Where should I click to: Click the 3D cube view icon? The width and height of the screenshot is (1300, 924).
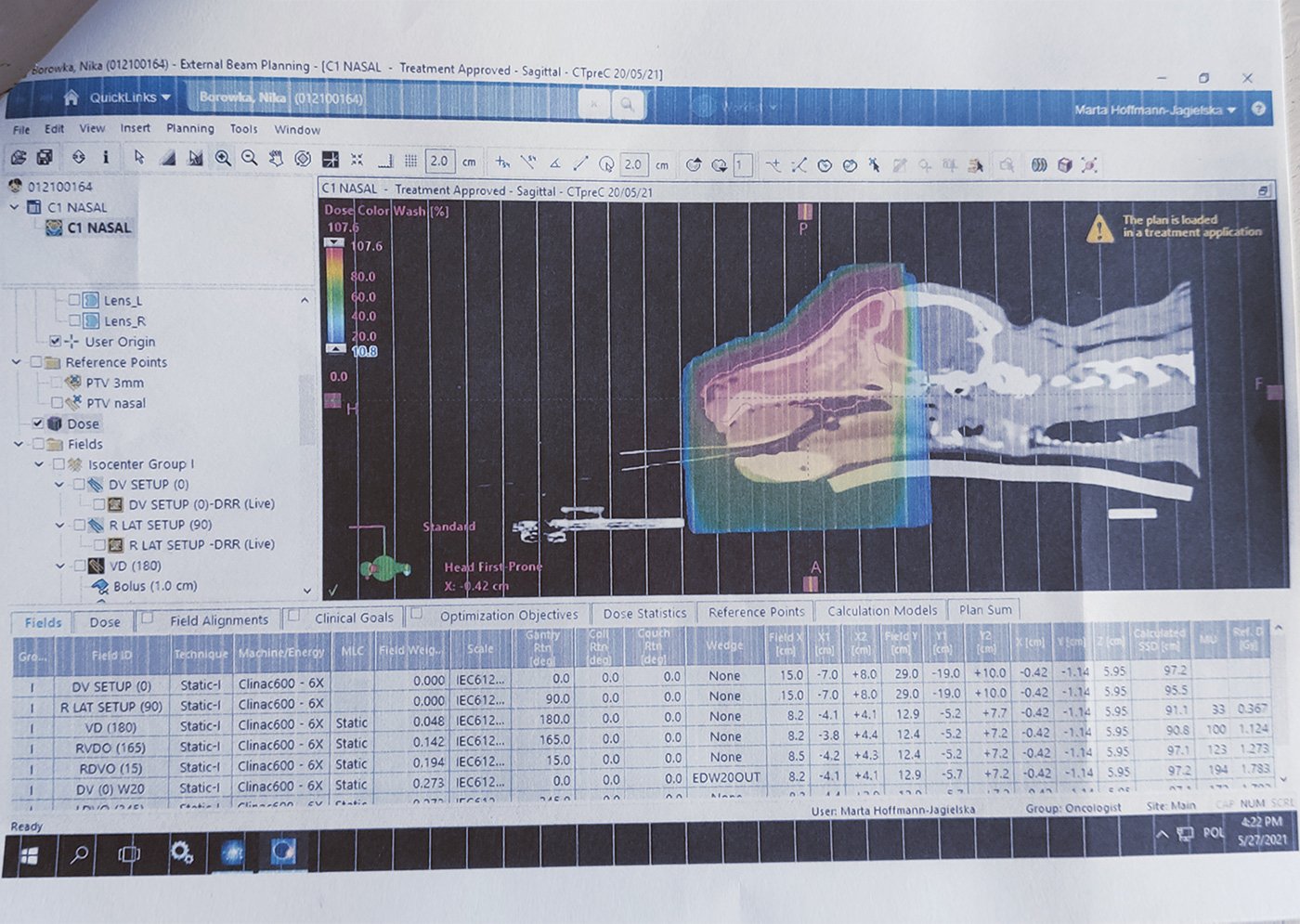click(x=1064, y=165)
